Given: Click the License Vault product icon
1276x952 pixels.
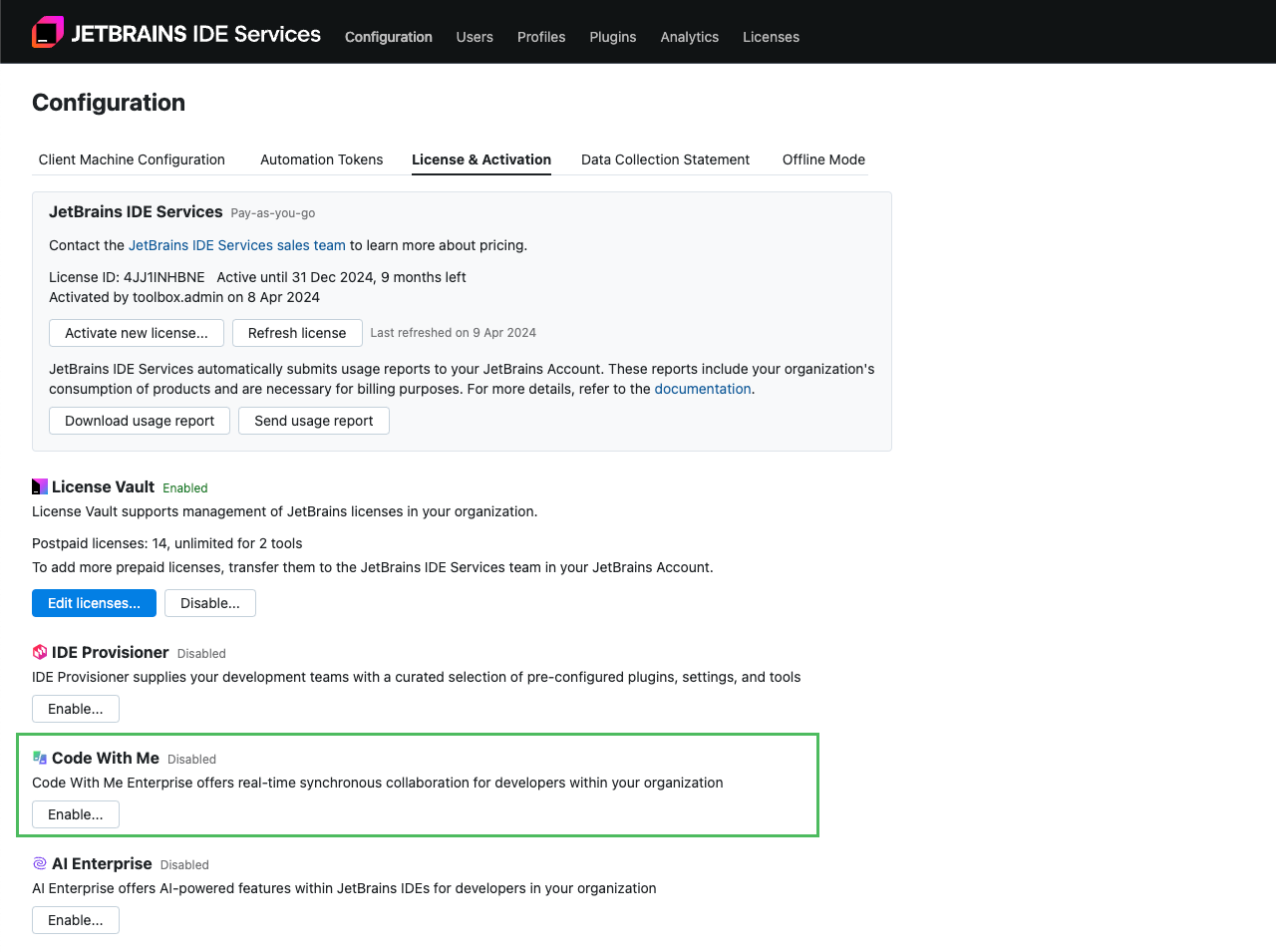Looking at the screenshot, I should [x=40, y=486].
